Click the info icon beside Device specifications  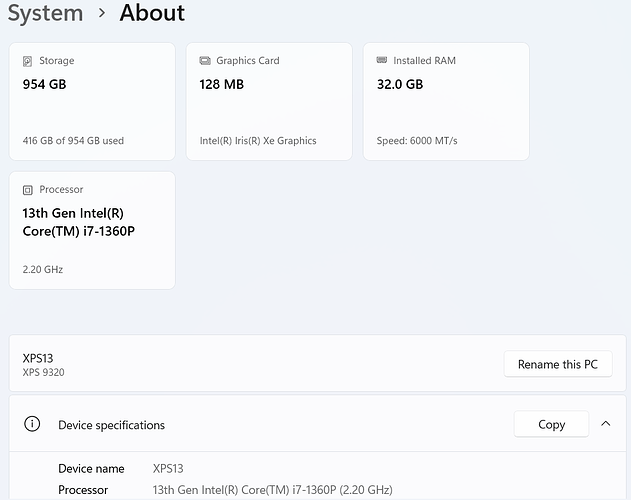point(32,424)
